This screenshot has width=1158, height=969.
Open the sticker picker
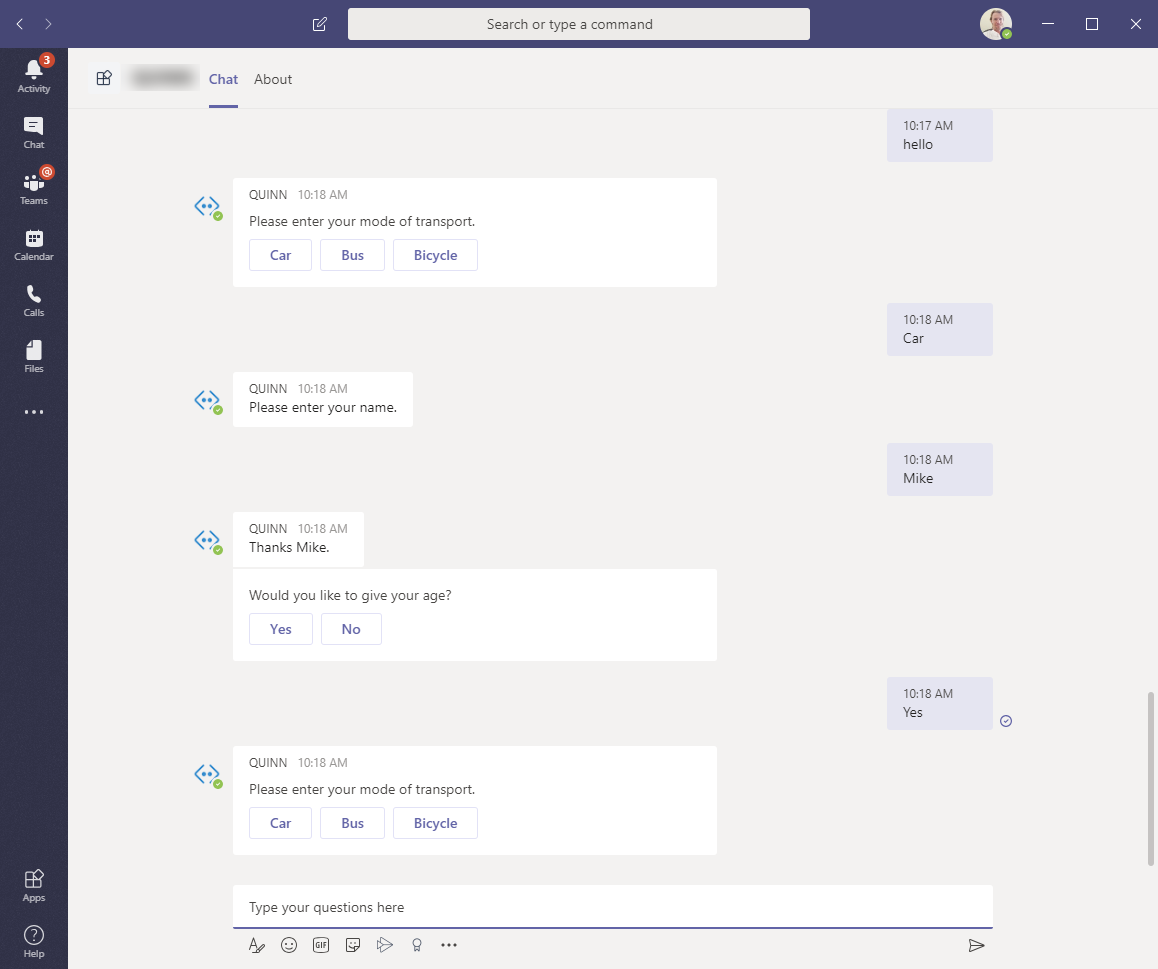pos(353,944)
